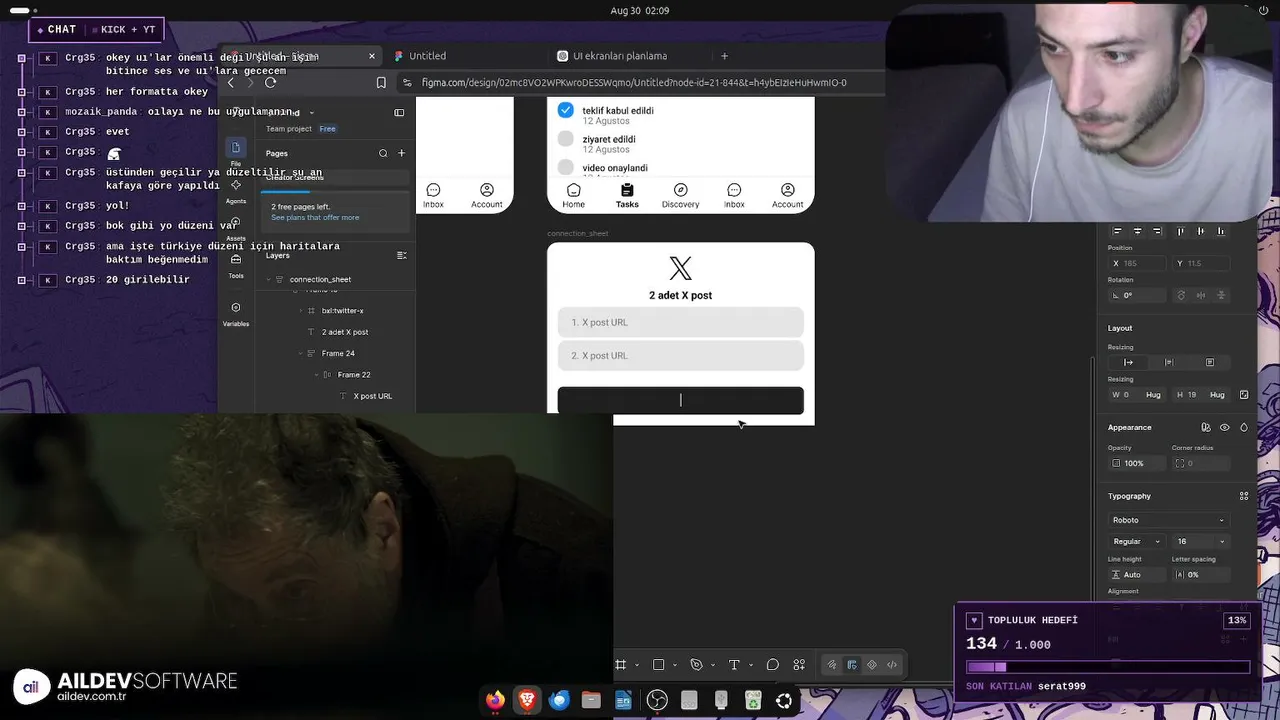Open the Regular font weight dropdown
The width and height of the screenshot is (1280, 720).
[x=1137, y=541]
